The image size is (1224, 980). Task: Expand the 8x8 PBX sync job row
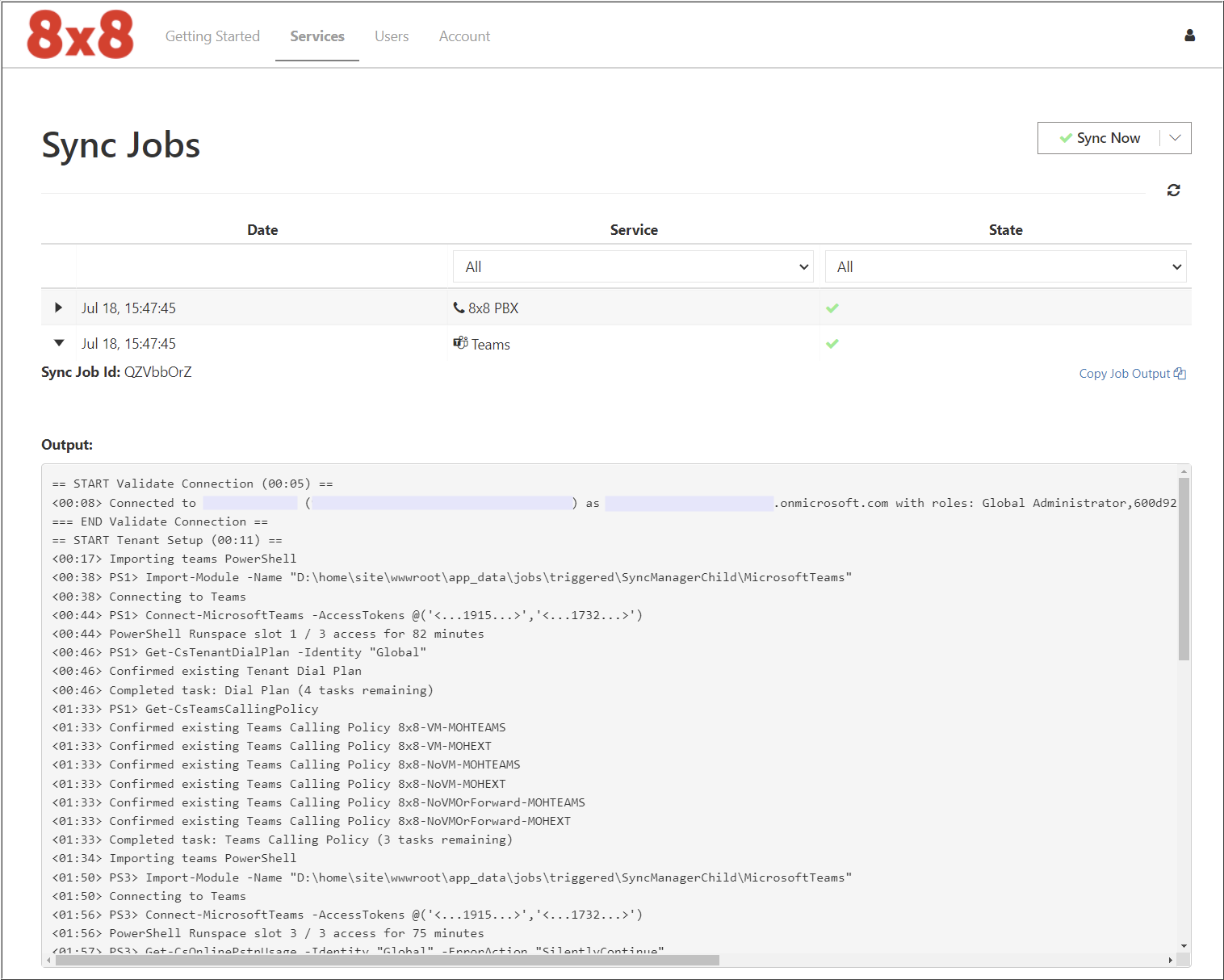click(x=57, y=308)
